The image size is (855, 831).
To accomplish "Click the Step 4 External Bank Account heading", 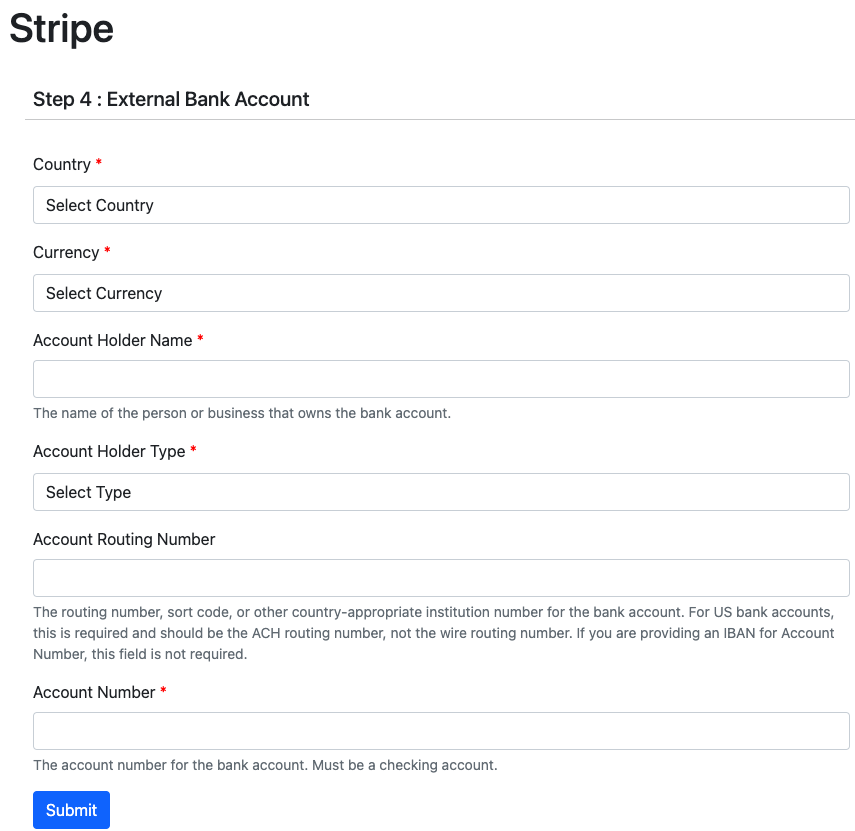I will (171, 99).
